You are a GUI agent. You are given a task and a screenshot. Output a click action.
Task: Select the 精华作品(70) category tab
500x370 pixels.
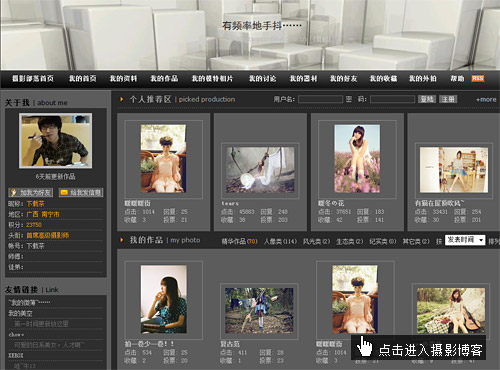click(x=239, y=241)
